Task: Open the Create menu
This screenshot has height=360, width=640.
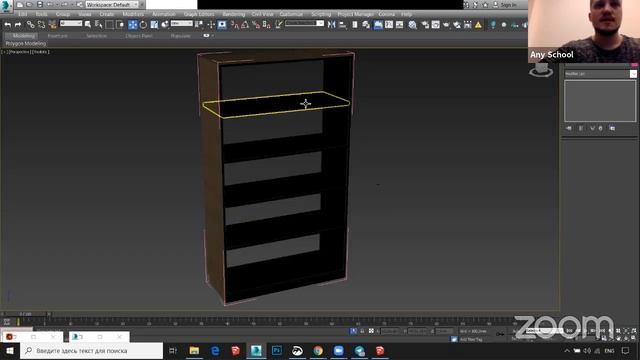Action: pos(107,14)
